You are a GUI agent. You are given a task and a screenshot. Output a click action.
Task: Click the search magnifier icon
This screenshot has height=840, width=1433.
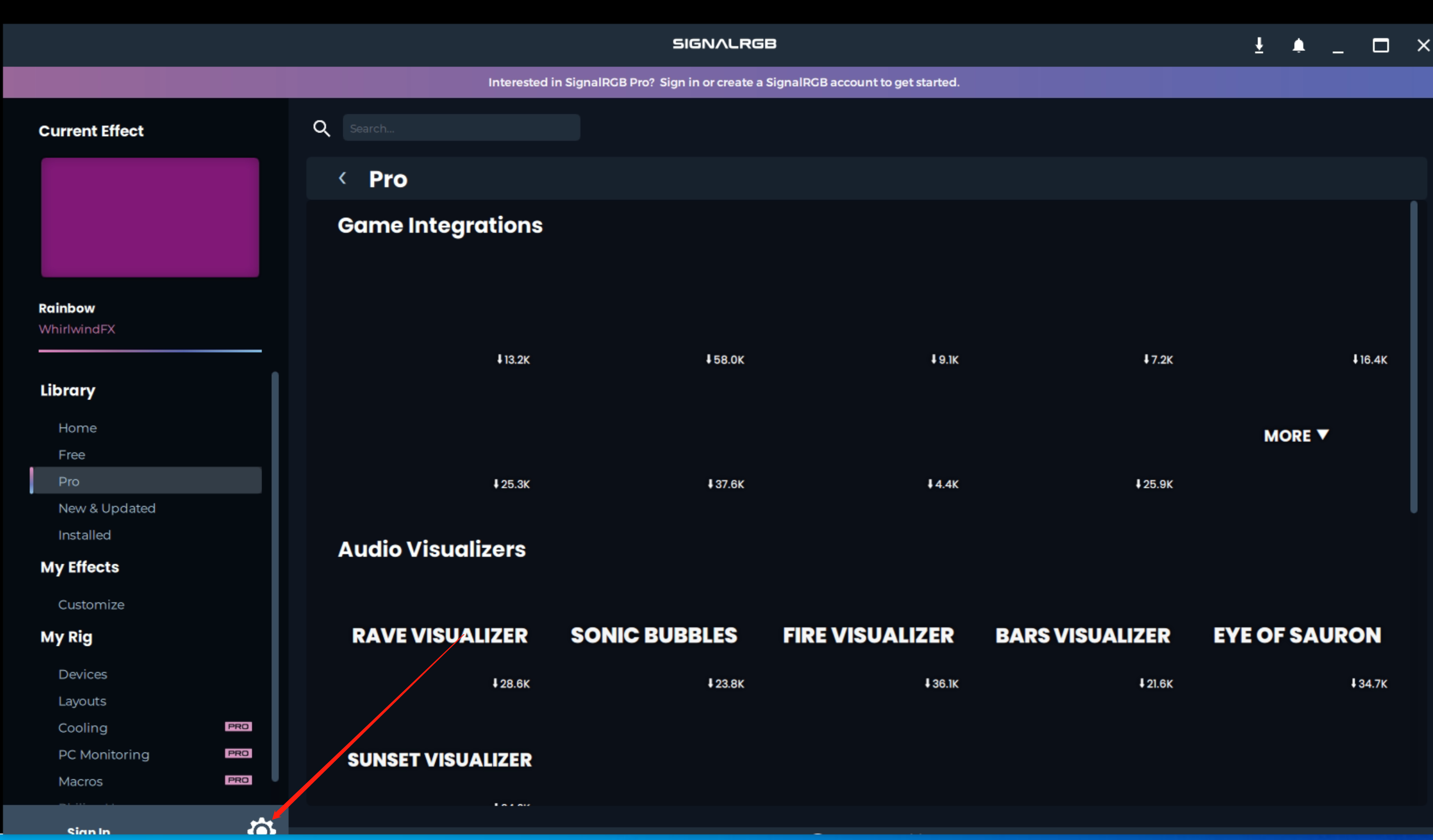[322, 128]
